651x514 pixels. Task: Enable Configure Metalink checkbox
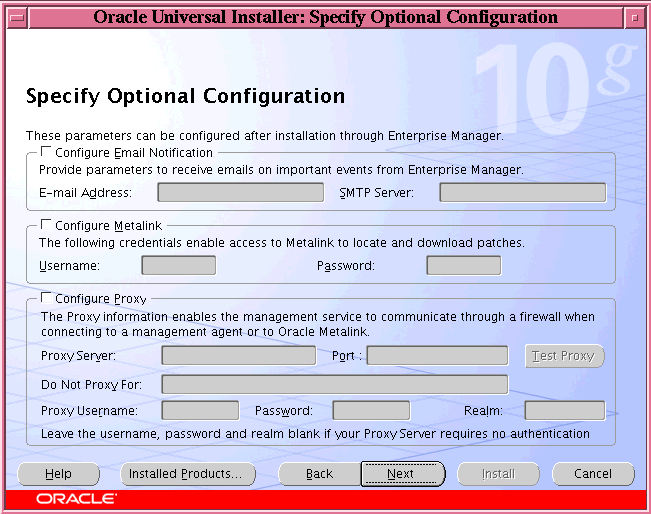click(46, 225)
